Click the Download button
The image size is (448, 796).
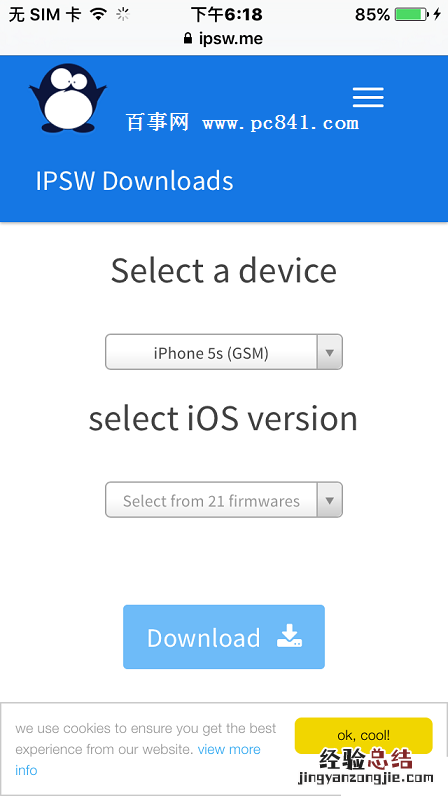(224, 637)
